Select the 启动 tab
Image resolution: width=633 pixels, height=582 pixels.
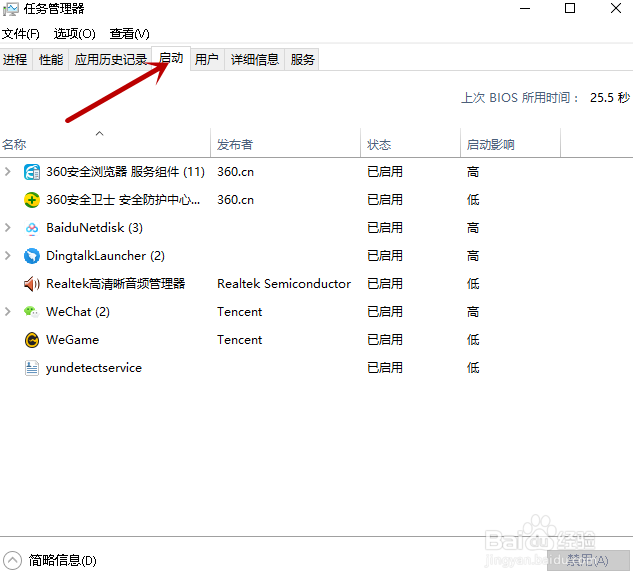[x=171, y=59]
